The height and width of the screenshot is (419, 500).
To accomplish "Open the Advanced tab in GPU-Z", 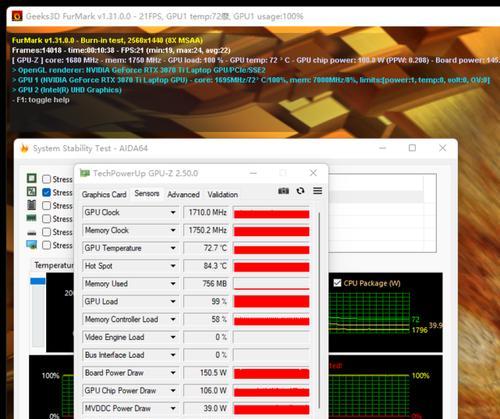I will click(183, 194).
